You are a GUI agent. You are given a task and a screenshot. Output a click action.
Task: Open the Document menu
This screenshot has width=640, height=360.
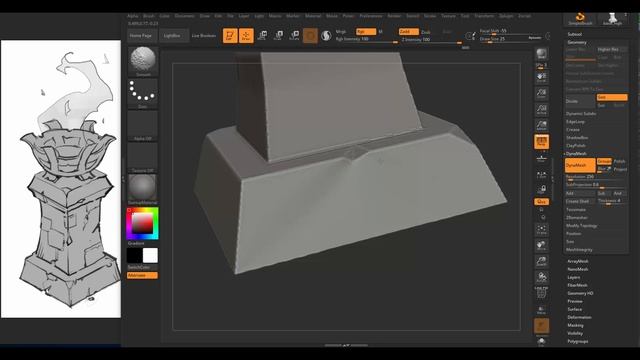click(184, 16)
